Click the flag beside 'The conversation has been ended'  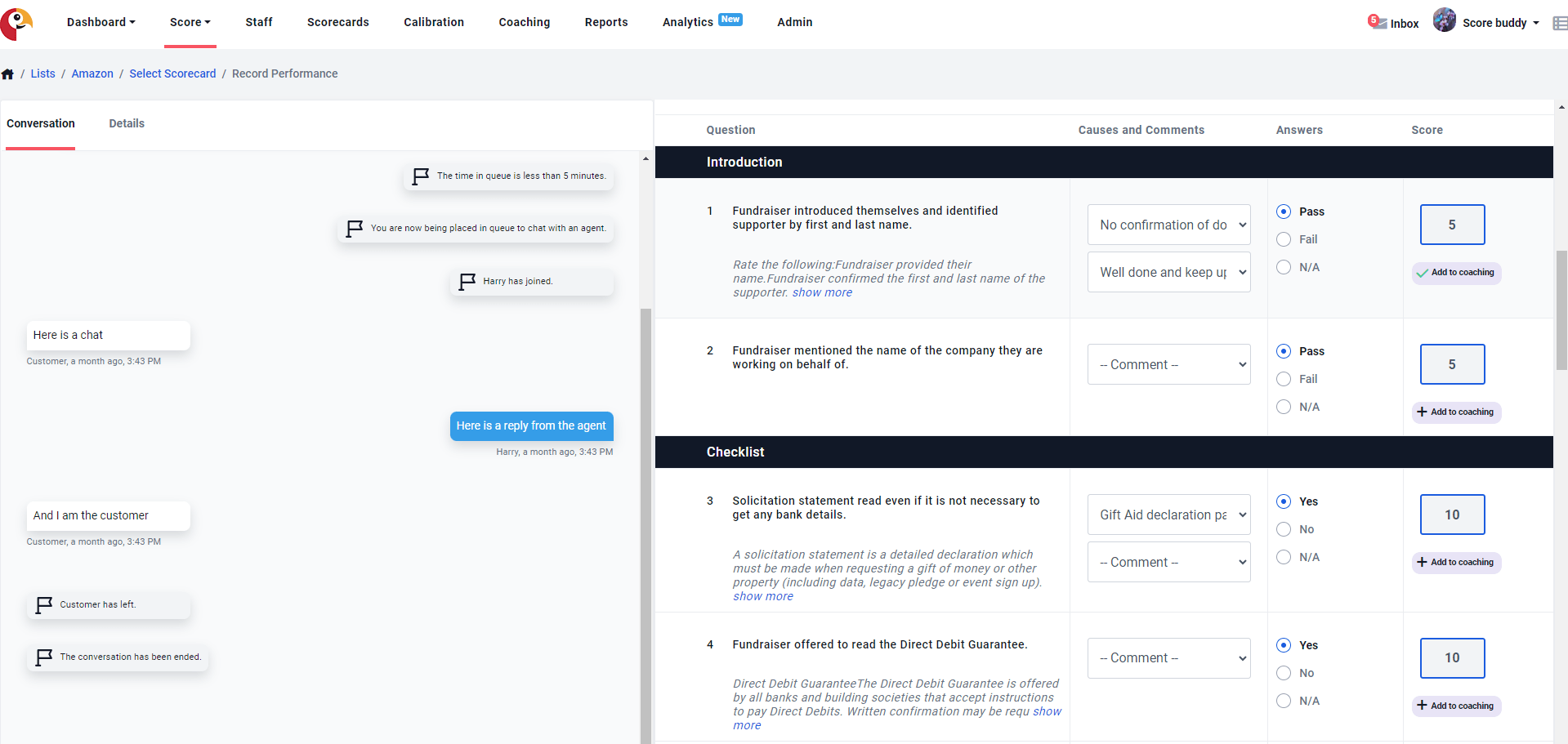[44, 657]
